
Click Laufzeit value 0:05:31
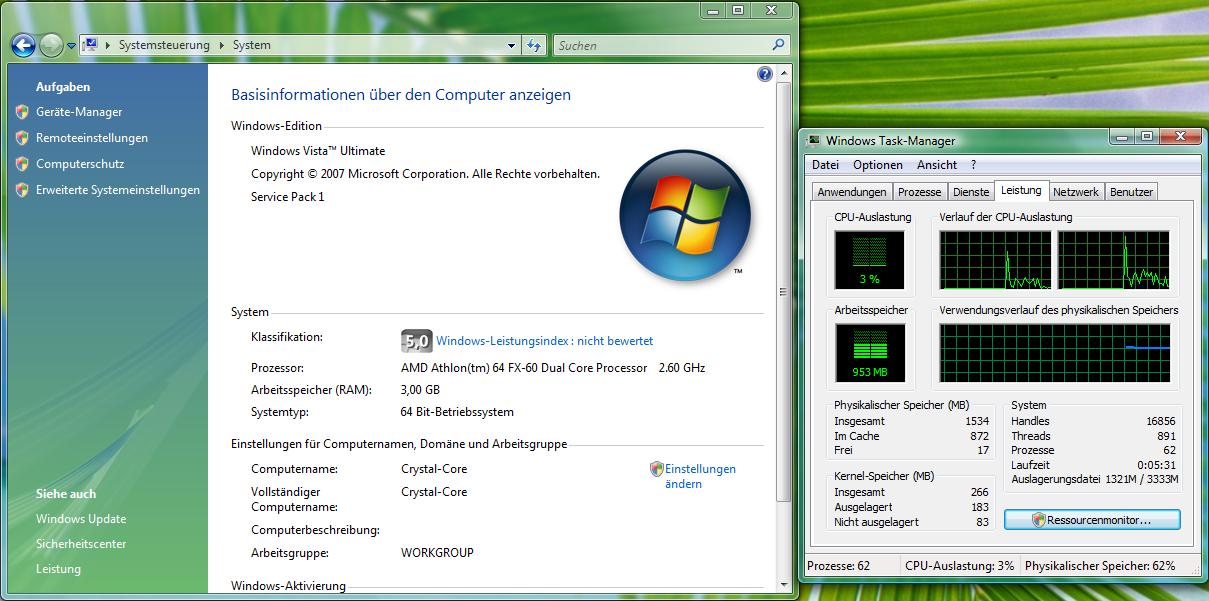[x=1157, y=465]
